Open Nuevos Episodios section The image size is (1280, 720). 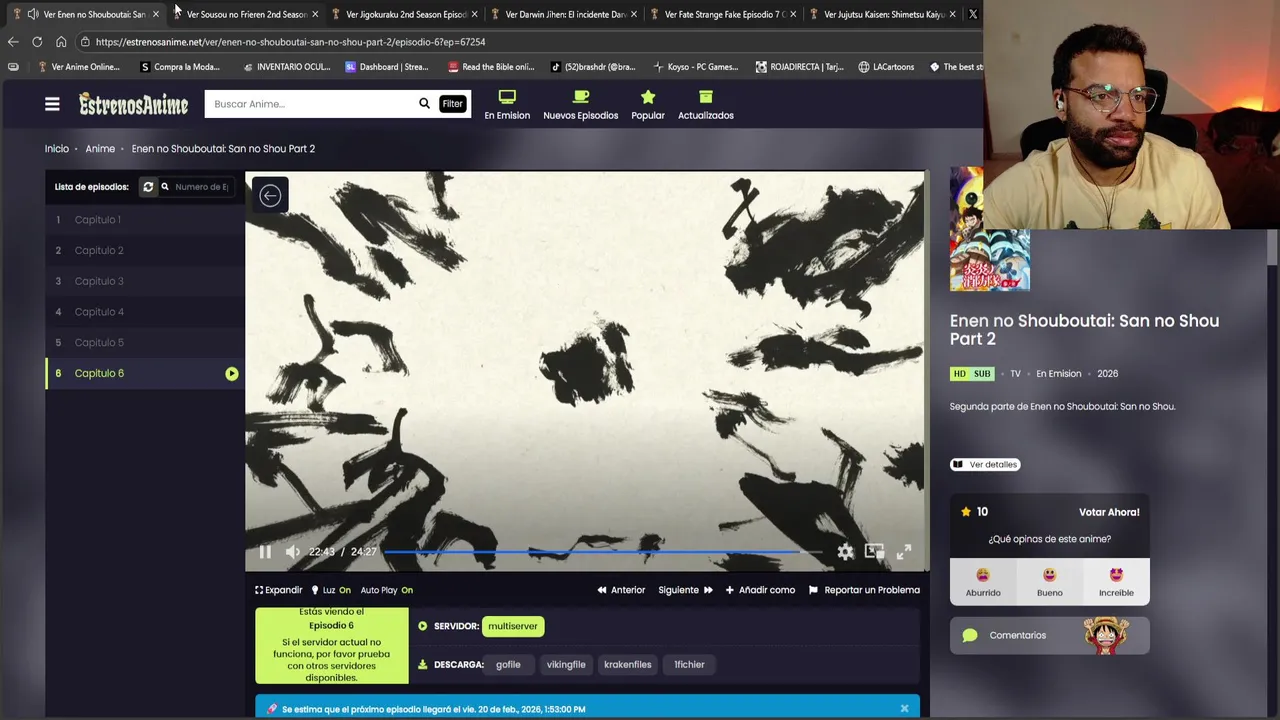[x=581, y=105]
